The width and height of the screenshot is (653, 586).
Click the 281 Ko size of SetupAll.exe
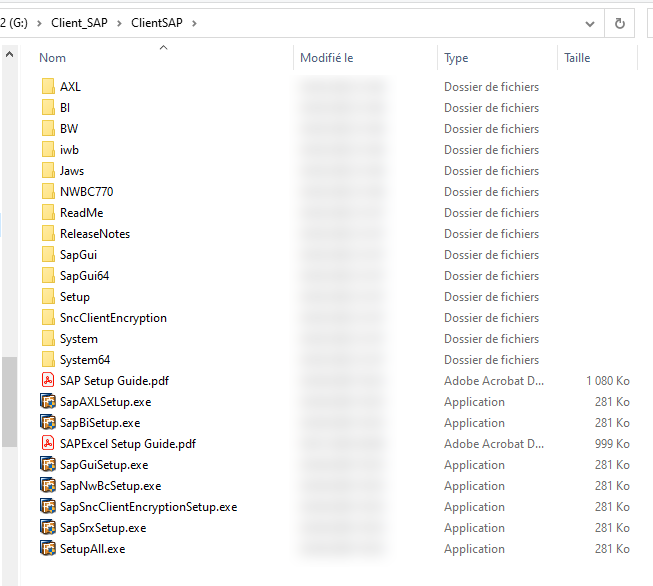point(612,549)
